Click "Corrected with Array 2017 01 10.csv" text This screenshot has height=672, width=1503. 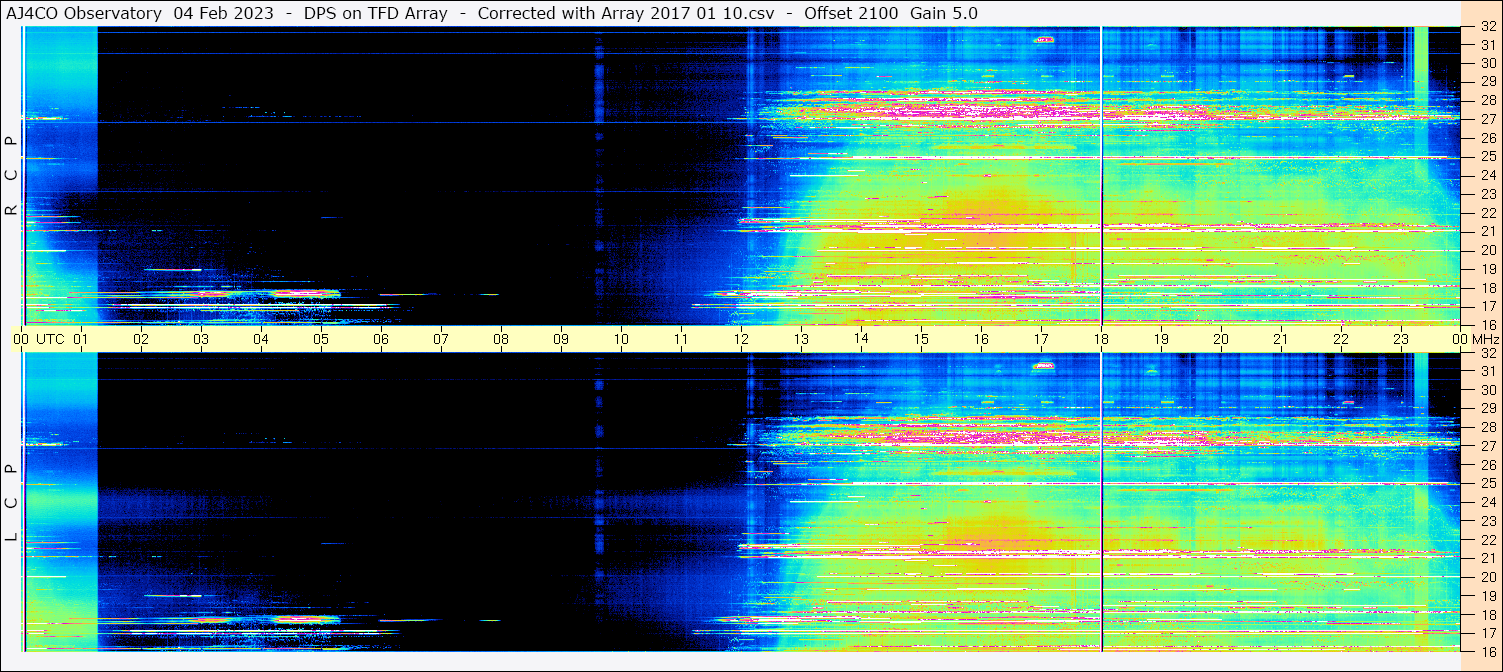[626, 13]
